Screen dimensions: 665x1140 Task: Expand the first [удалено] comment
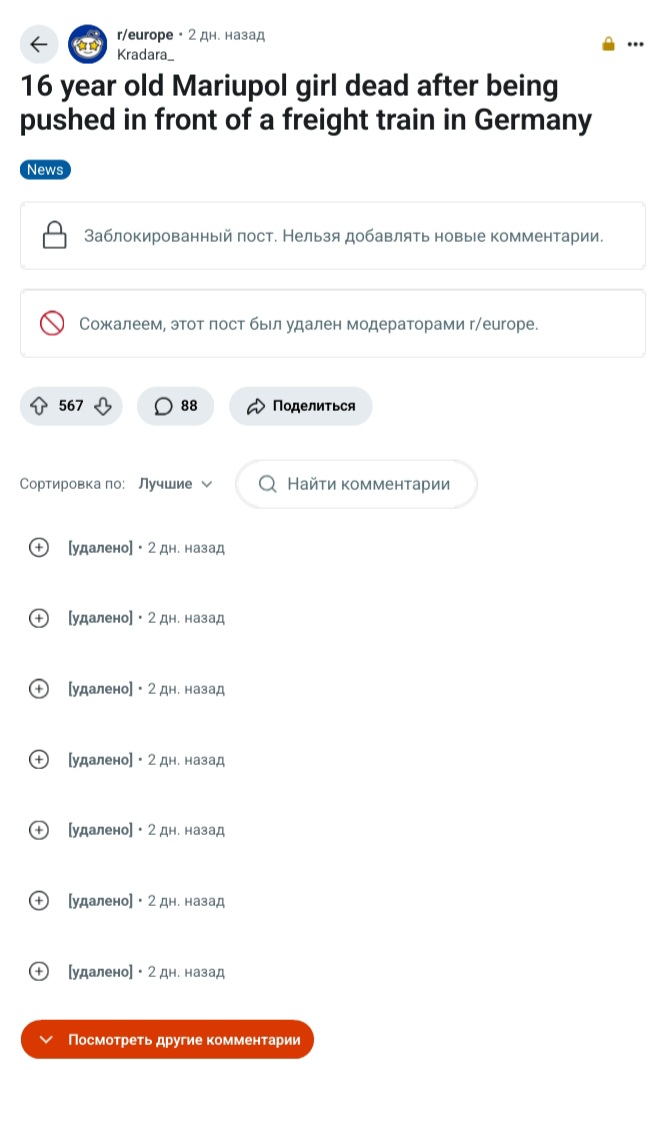pyautogui.click(x=39, y=548)
